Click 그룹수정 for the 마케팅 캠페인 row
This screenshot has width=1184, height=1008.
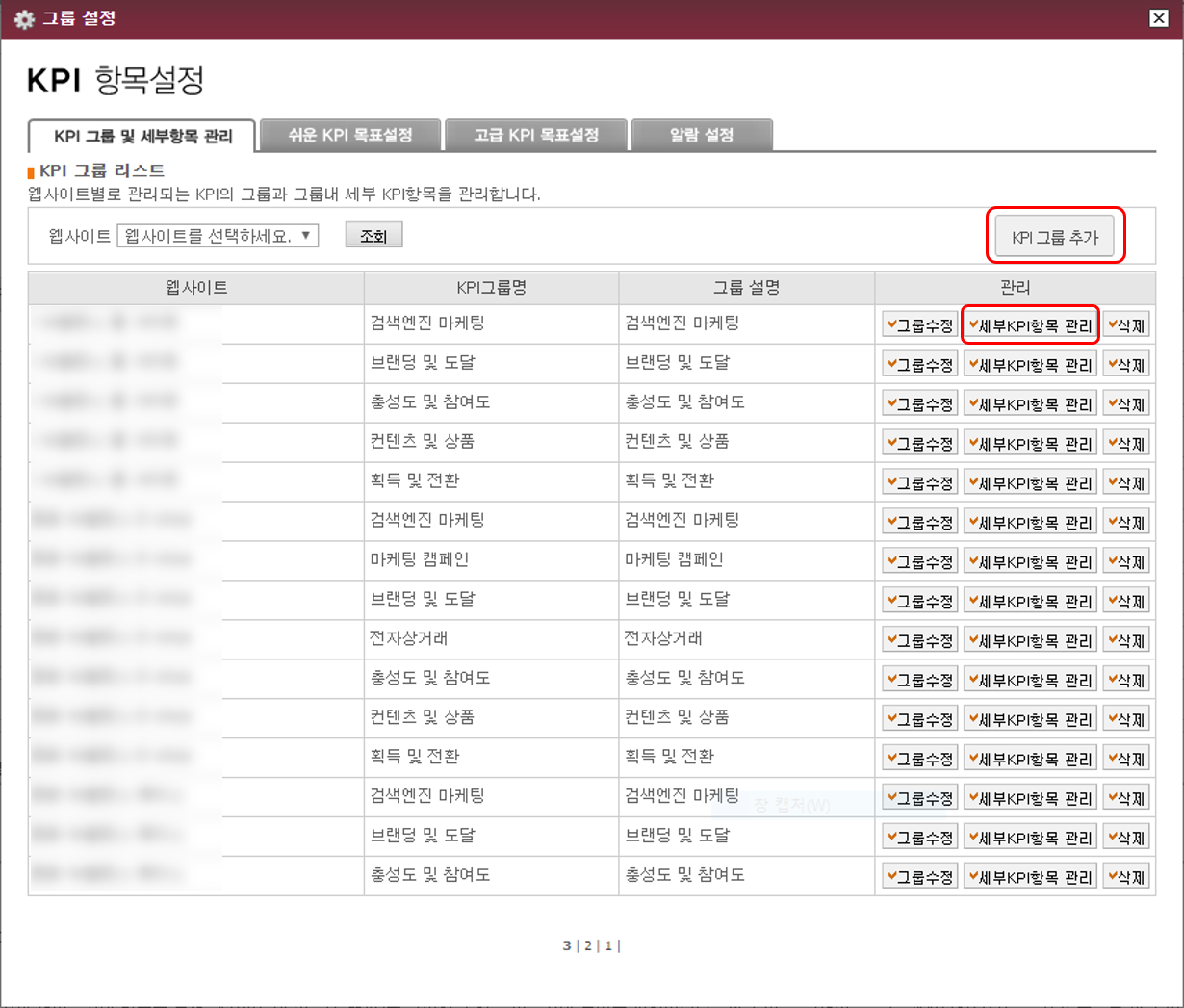tap(920, 561)
